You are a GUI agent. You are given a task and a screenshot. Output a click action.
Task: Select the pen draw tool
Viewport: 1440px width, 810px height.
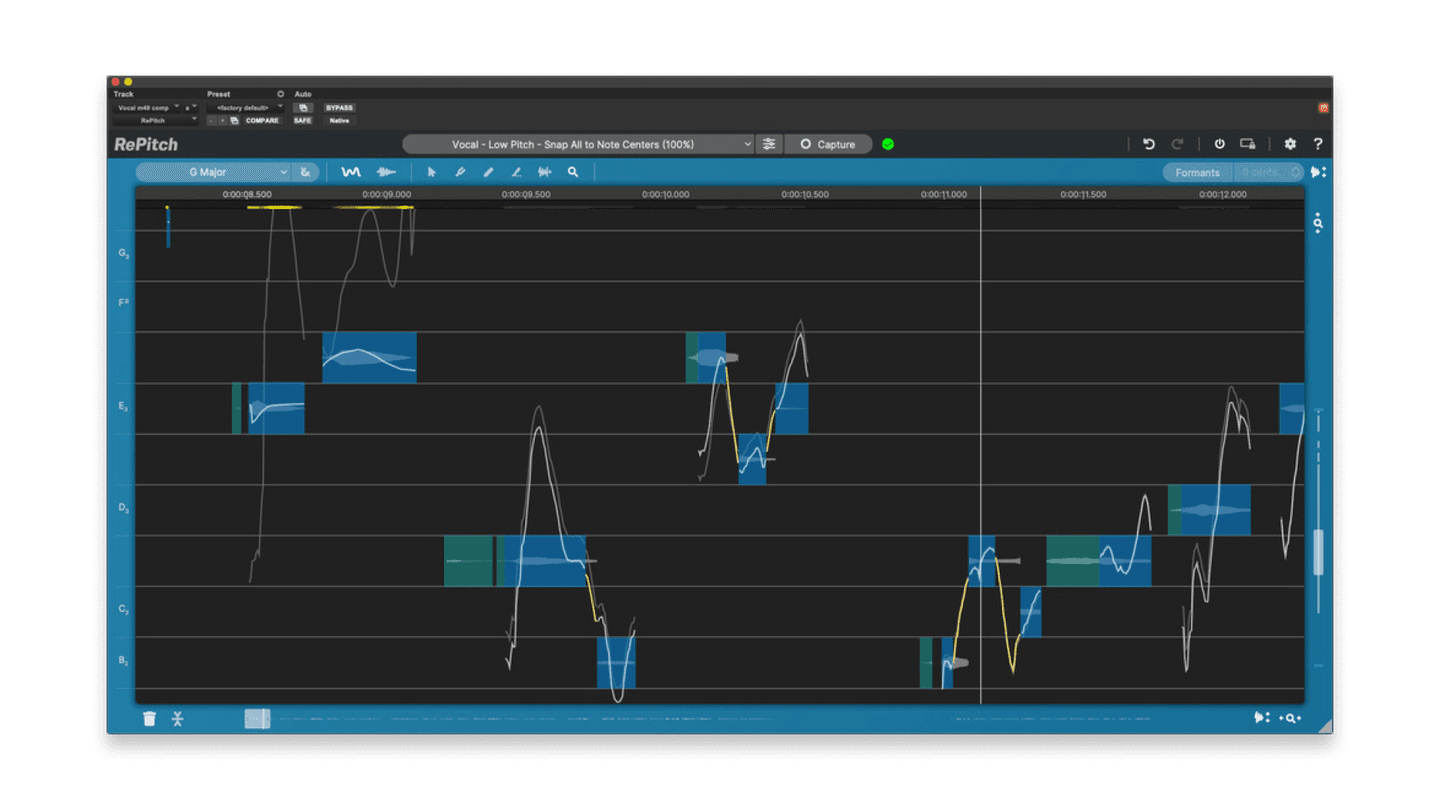pyautogui.click(x=460, y=172)
